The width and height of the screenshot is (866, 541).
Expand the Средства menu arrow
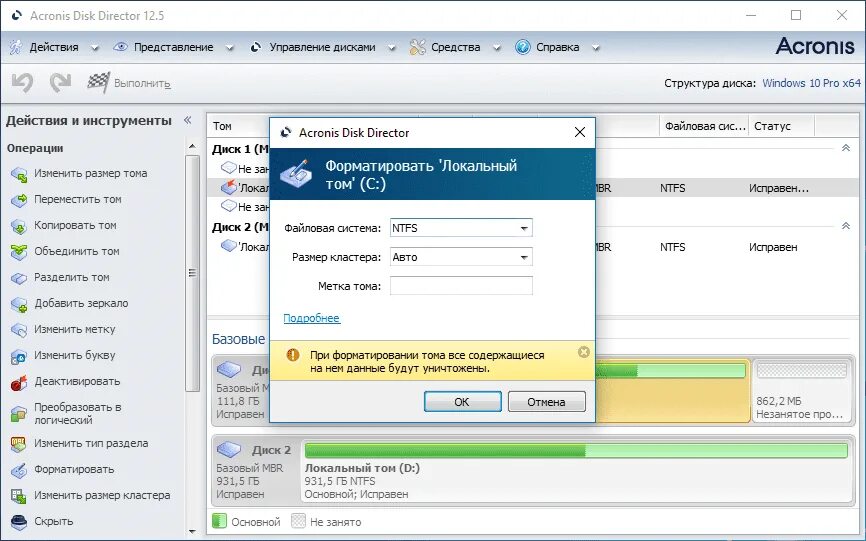pos(497,48)
